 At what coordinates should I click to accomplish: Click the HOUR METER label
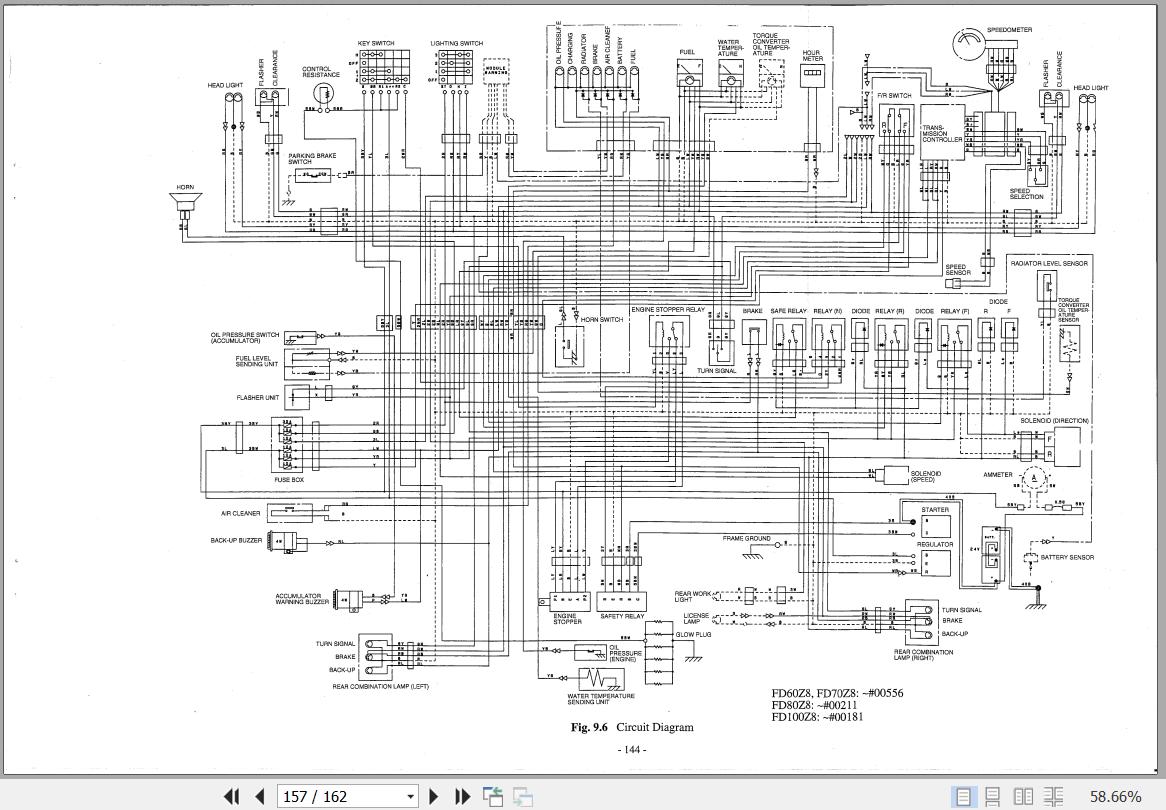(812, 56)
